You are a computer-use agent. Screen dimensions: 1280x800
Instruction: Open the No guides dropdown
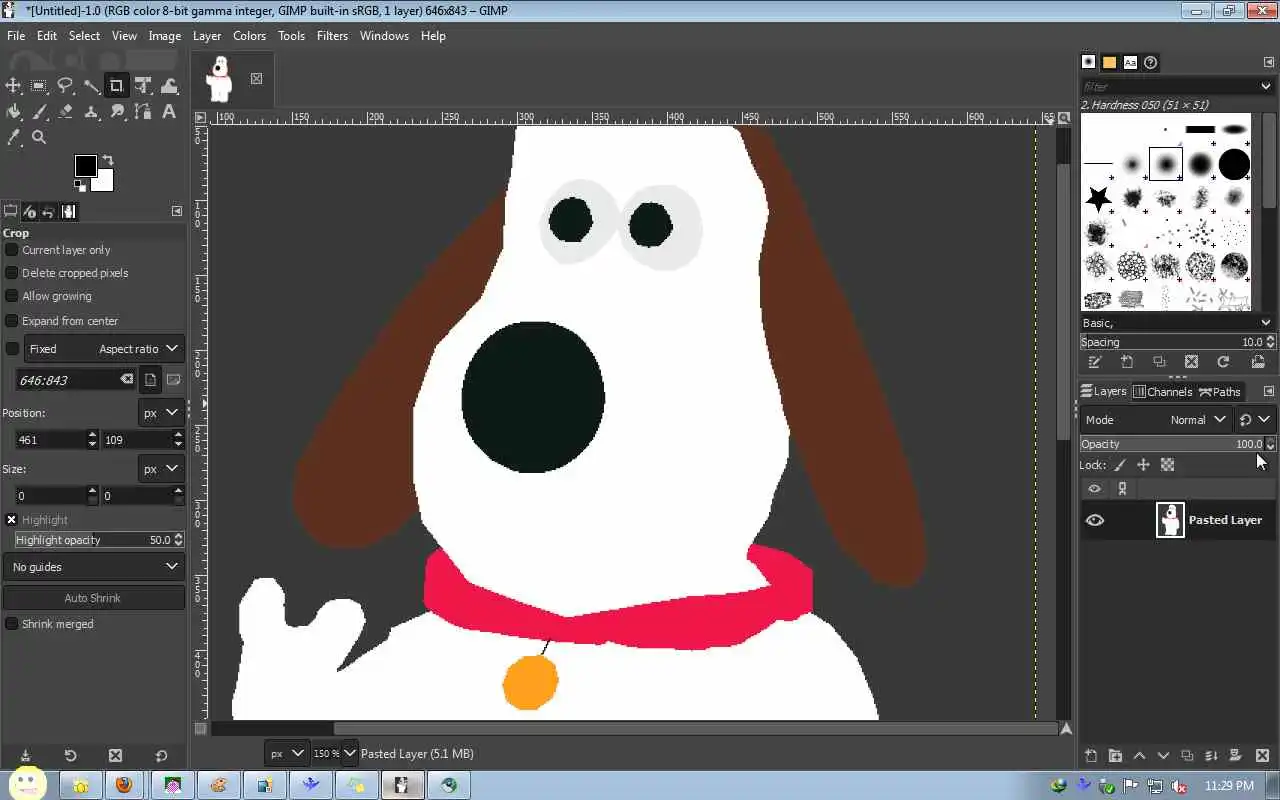point(94,567)
